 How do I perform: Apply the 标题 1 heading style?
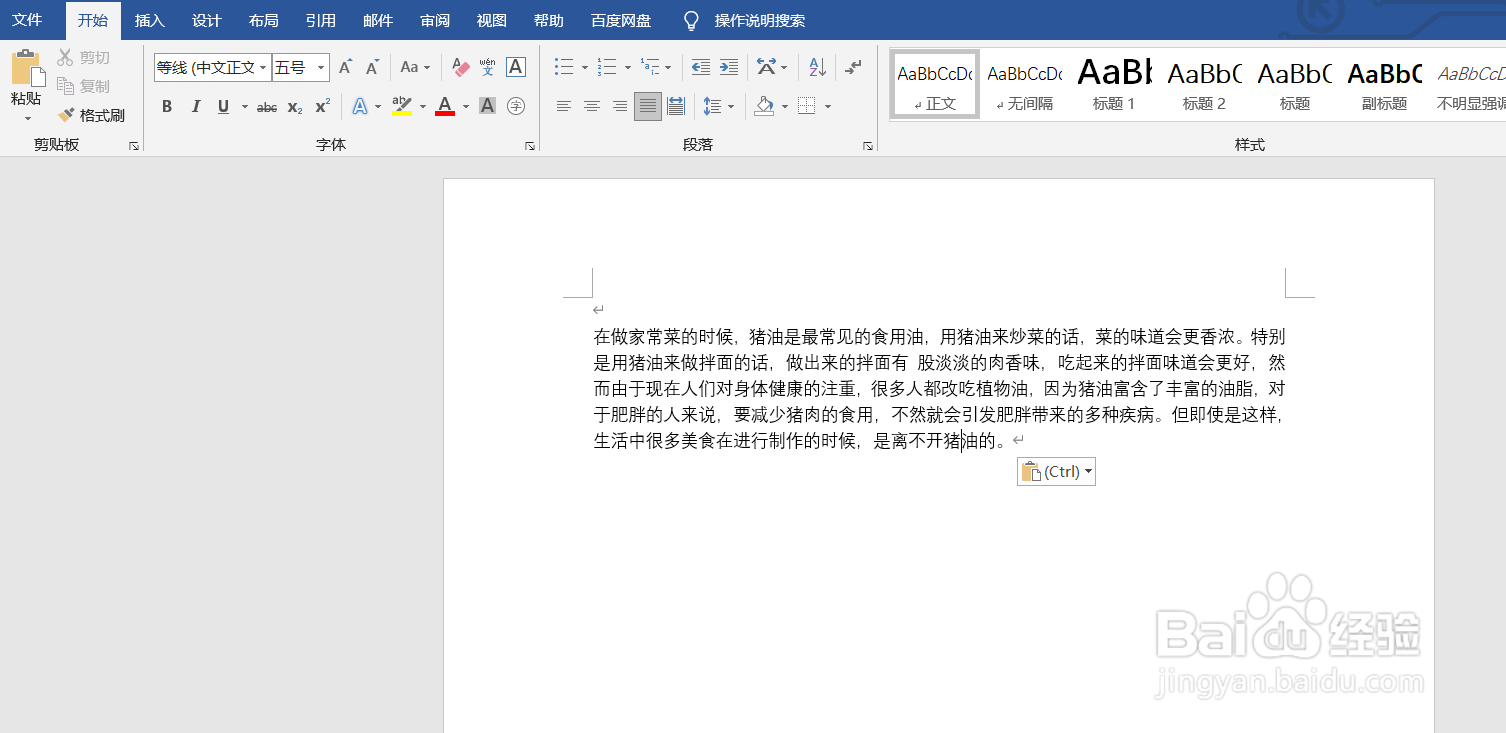(1114, 84)
